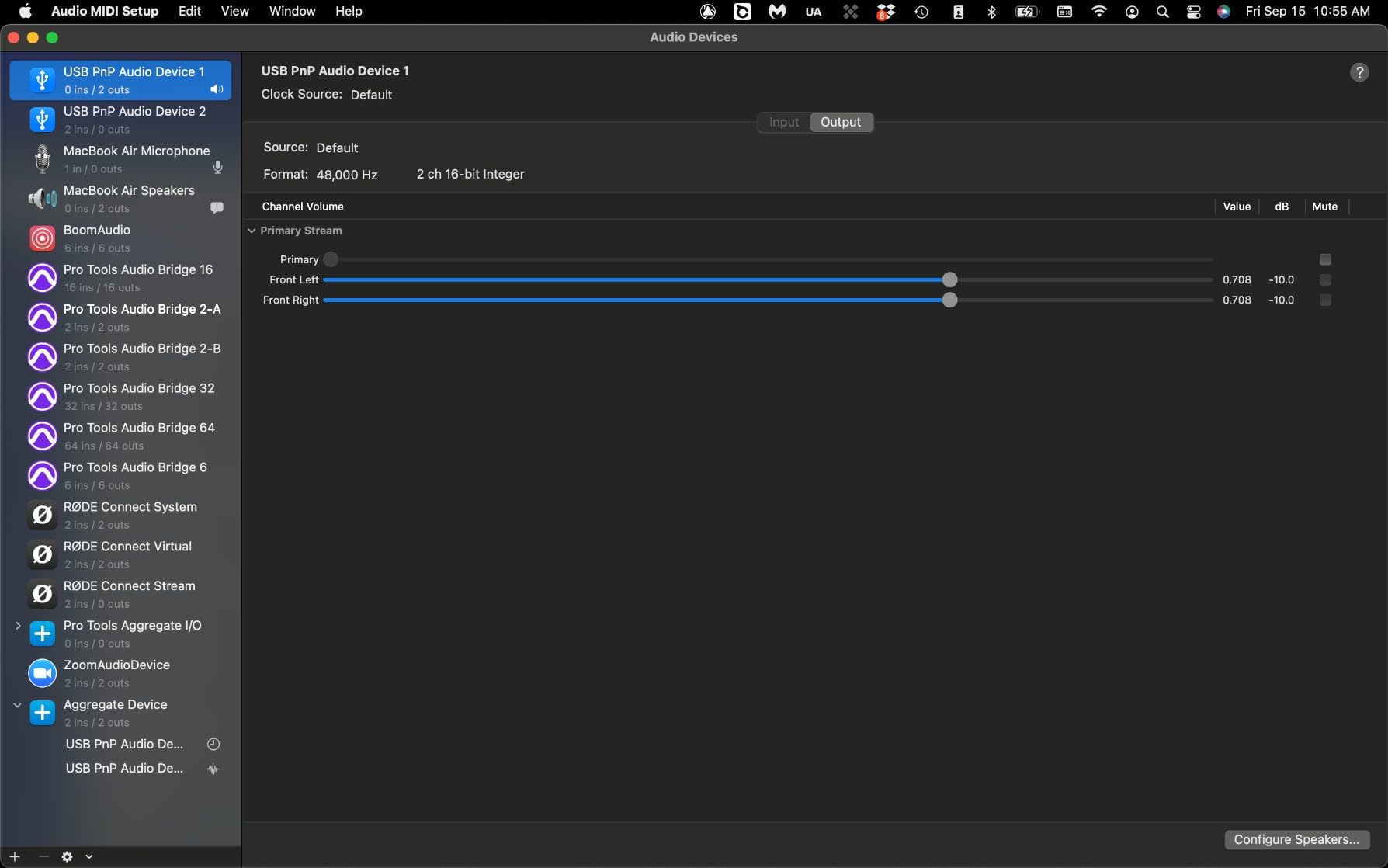The height and width of the screenshot is (868, 1388).
Task: Click the RØDE Connect Virtual icon
Action: 42,555
